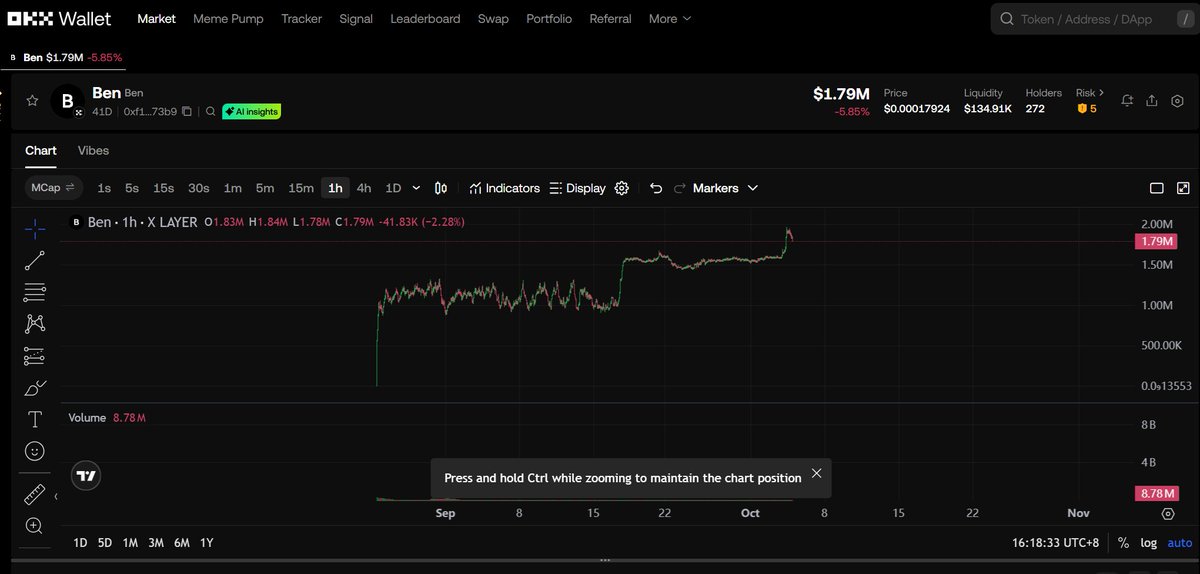The height and width of the screenshot is (574, 1200).
Task: Open the Markers dropdown
Action: (725, 188)
